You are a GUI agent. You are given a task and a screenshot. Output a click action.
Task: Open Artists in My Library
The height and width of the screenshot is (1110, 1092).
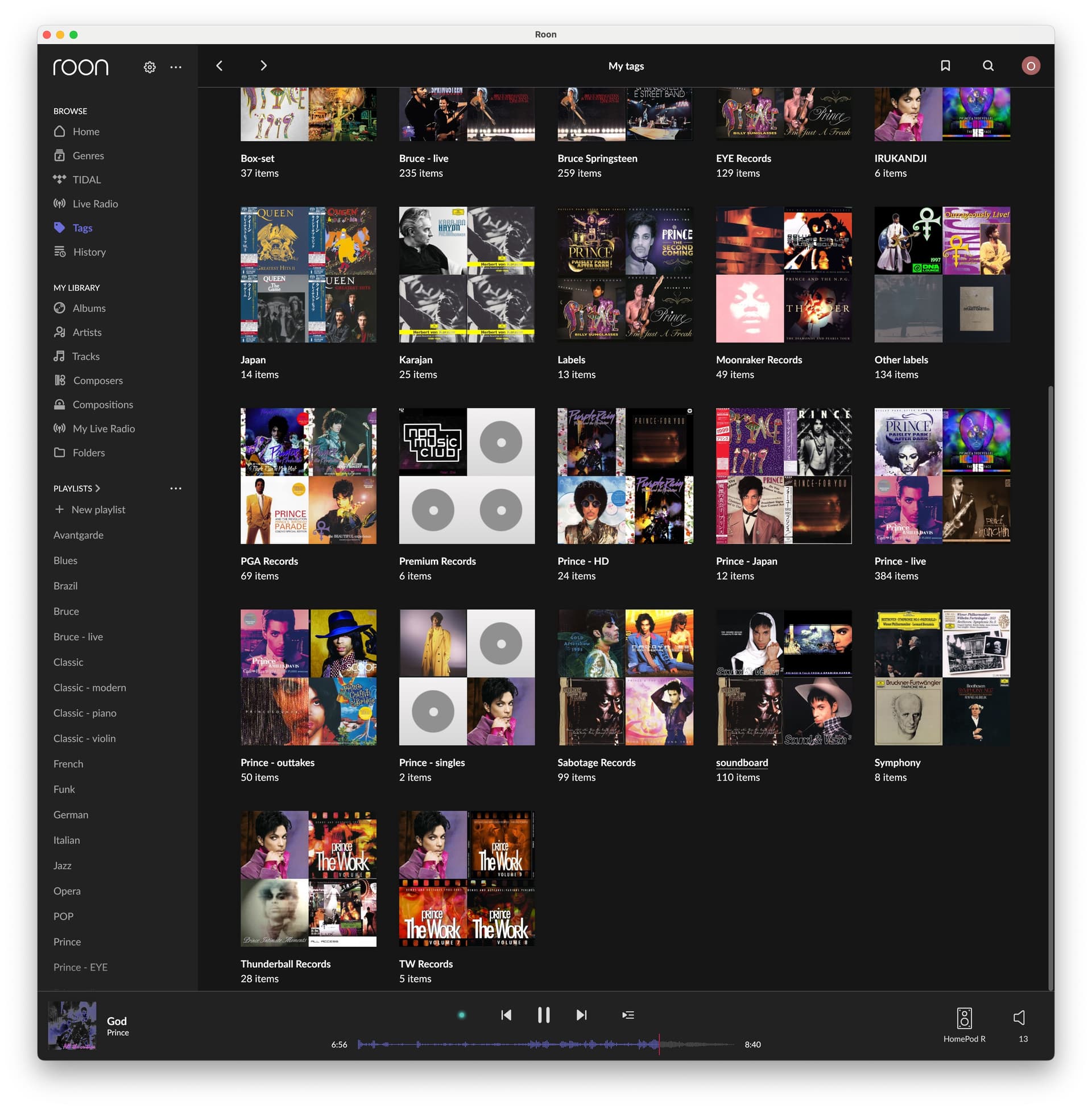[77, 332]
